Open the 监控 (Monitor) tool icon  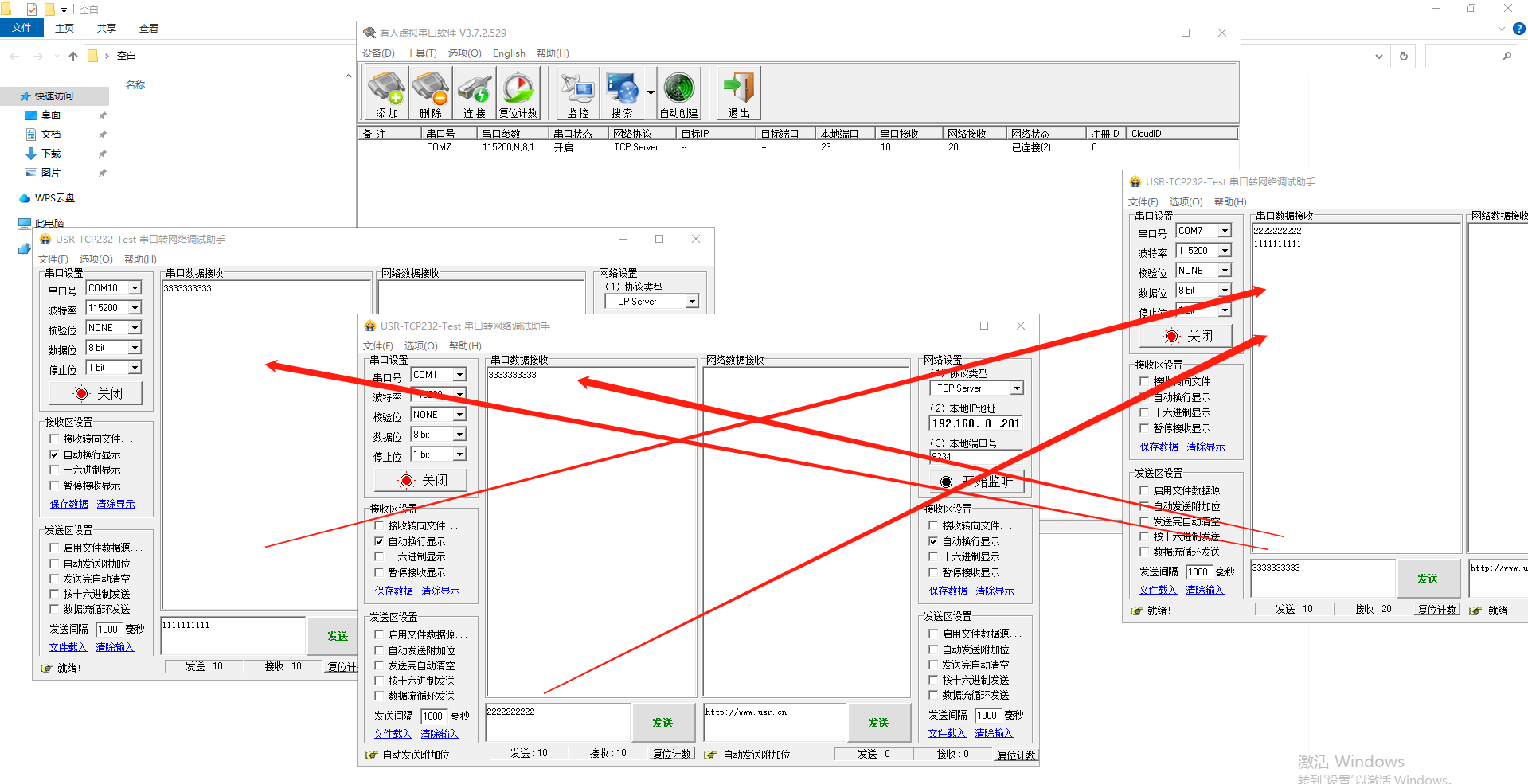coord(578,93)
